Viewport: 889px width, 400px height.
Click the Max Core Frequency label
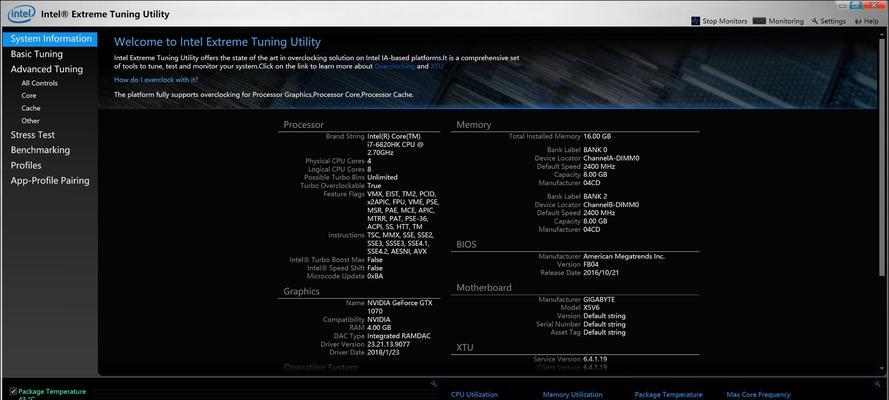click(758, 394)
